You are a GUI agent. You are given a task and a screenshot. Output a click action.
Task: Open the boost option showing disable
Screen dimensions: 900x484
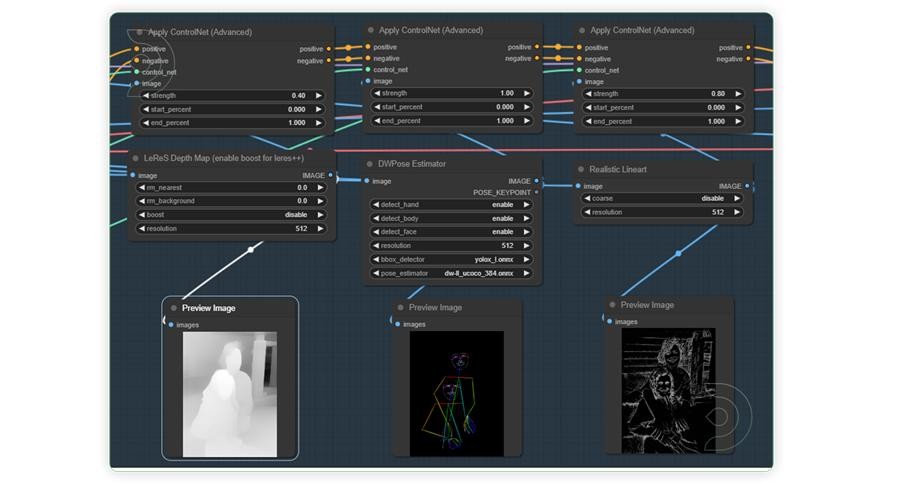tap(231, 215)
